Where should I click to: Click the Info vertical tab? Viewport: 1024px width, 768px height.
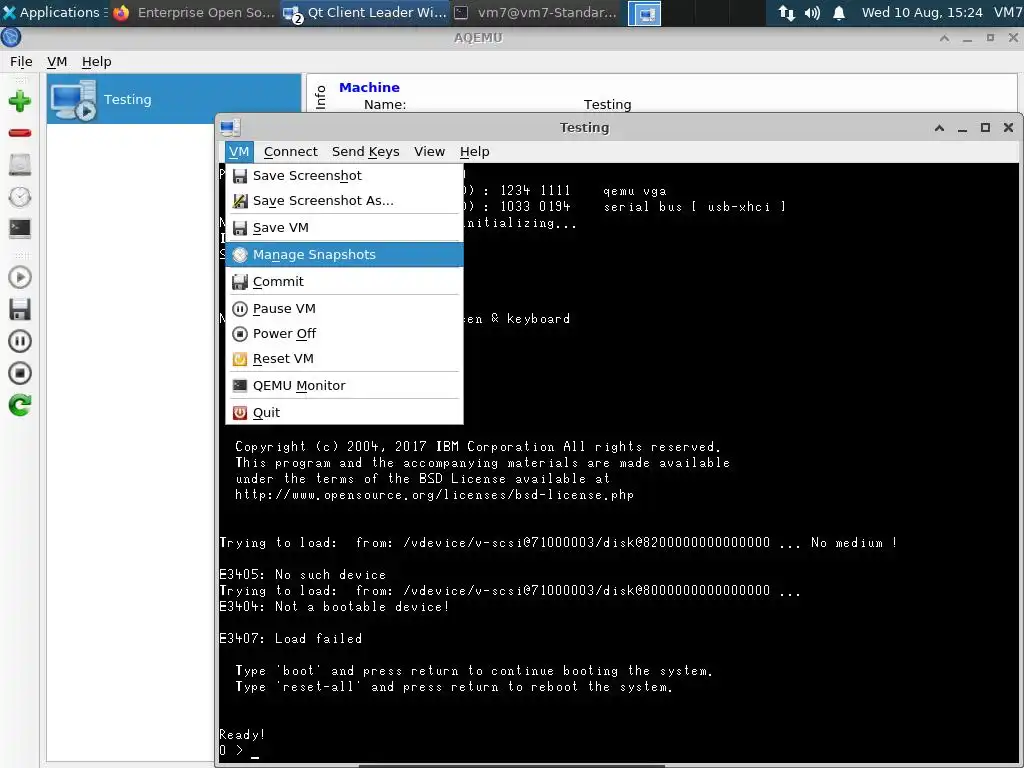pyautogui.click(x=320, y=97)
